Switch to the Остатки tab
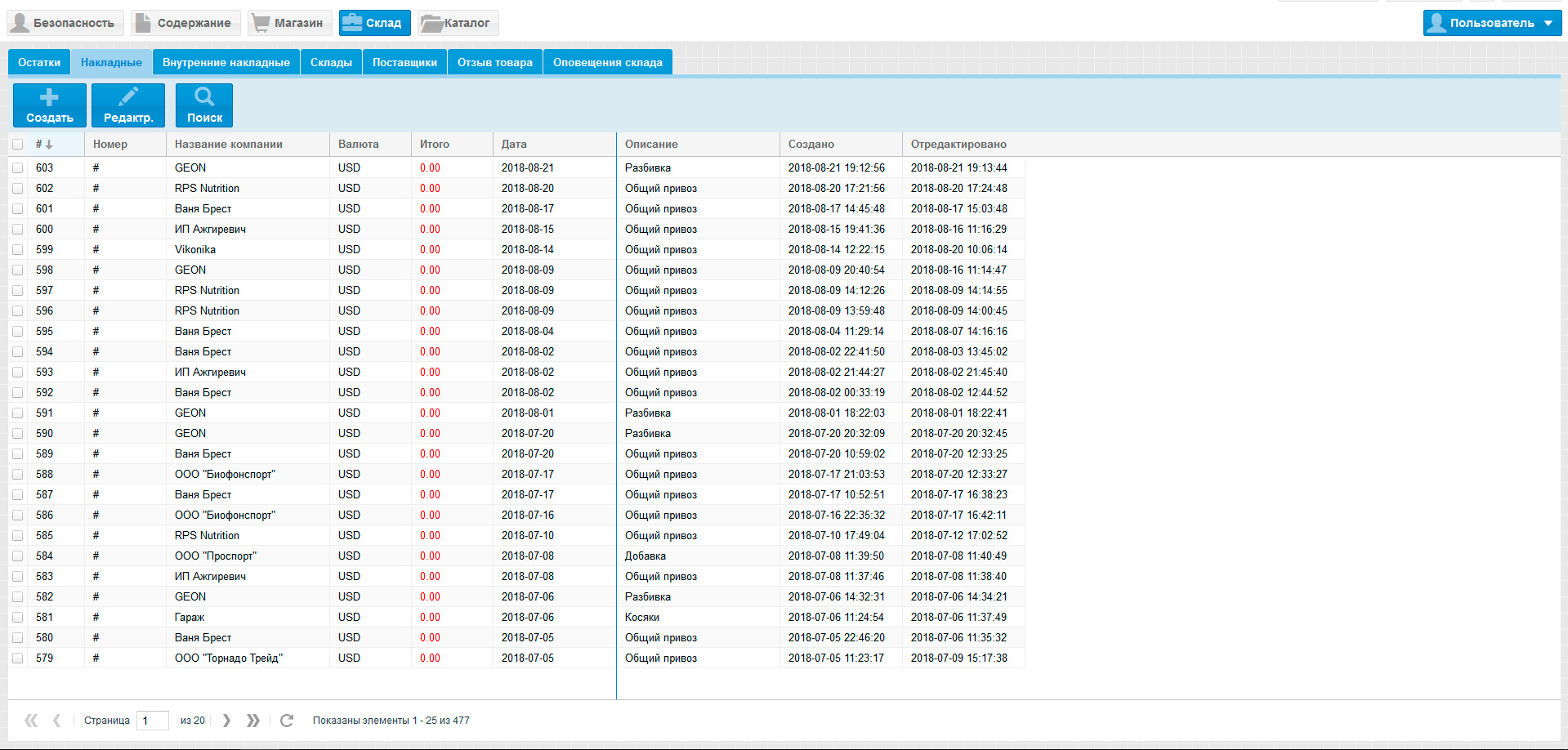This screenshot has height=750, width=1568. tap(39, 62)
